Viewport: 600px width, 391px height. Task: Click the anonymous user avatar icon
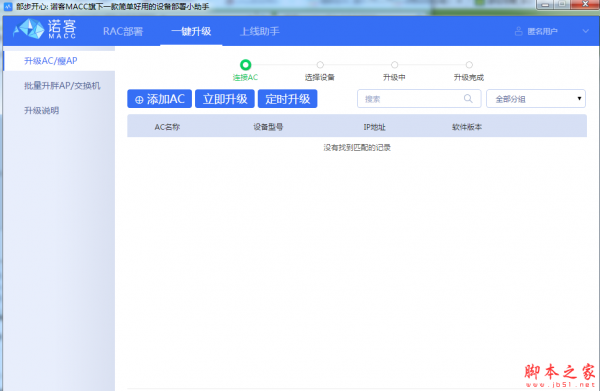518,31
